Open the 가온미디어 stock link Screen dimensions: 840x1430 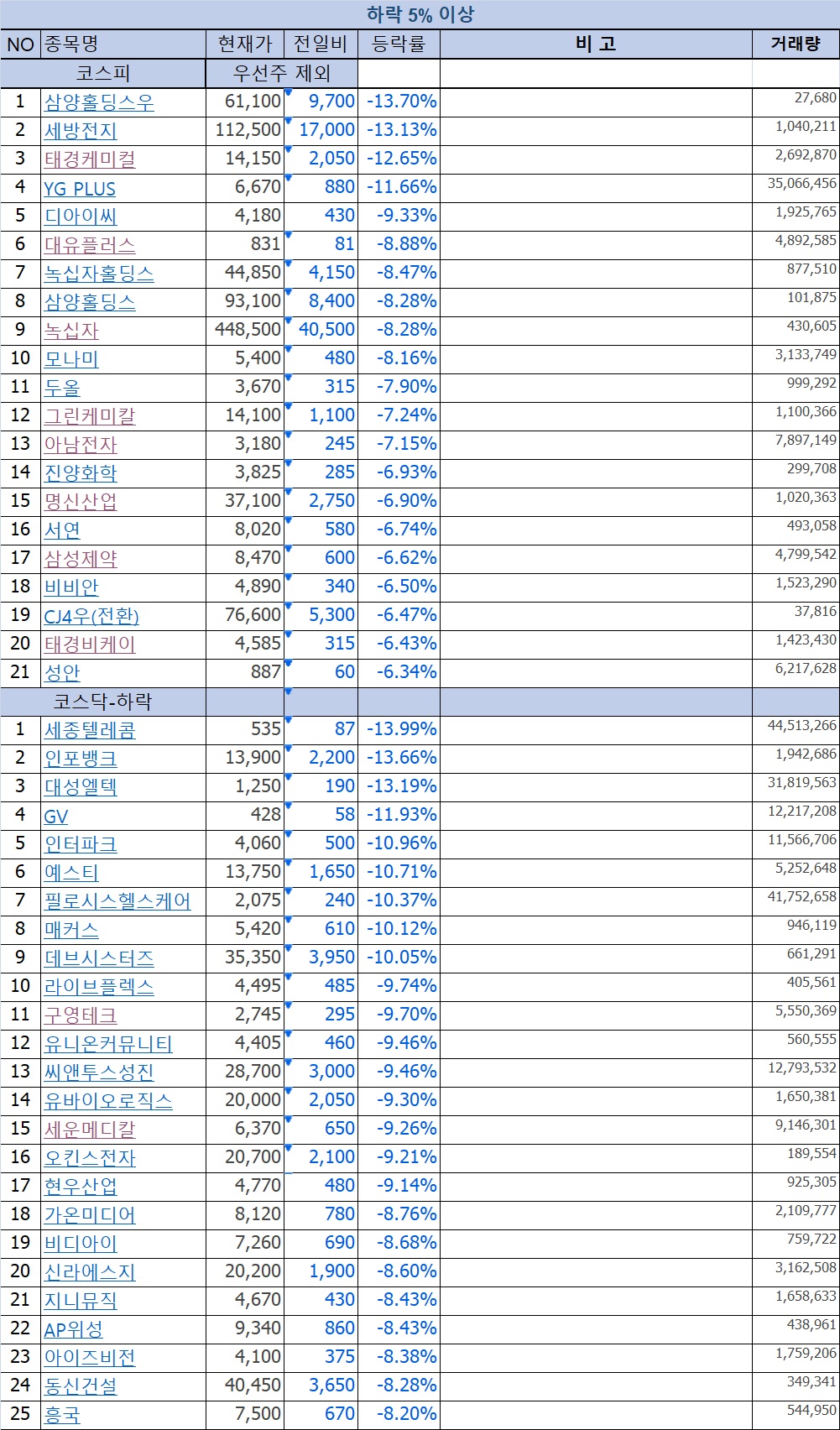90,1215
